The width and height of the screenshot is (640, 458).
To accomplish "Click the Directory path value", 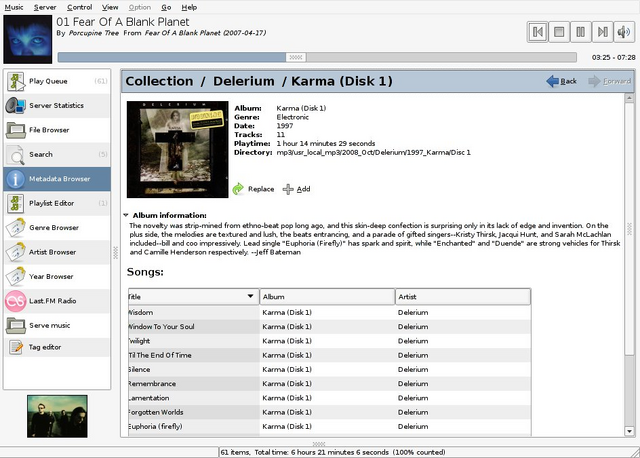I will pos(373,153).
